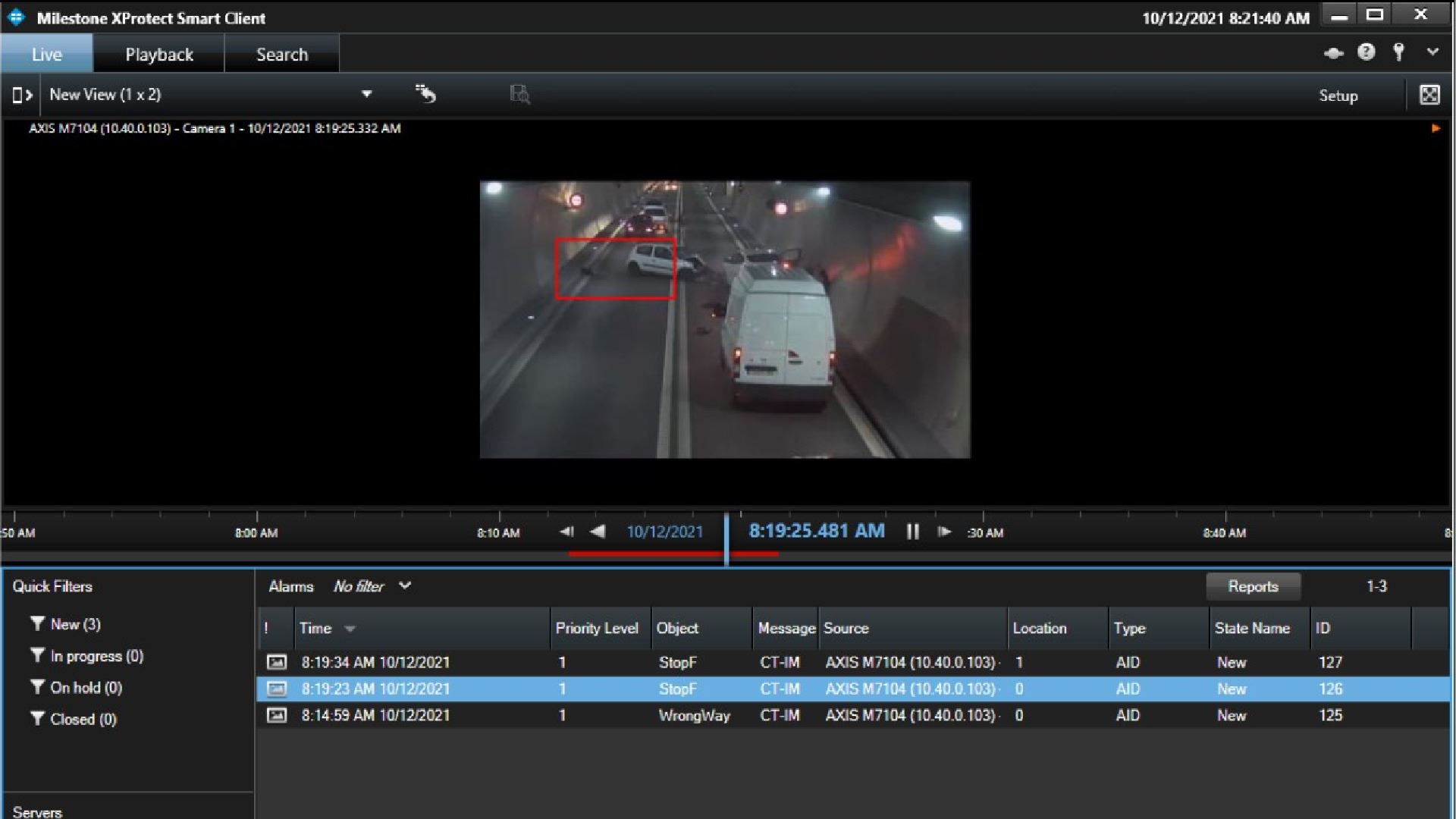Viewport: 1456px width, 819px height.
Task: Open the status cloud icon at top right
Action: [1333, 53]
